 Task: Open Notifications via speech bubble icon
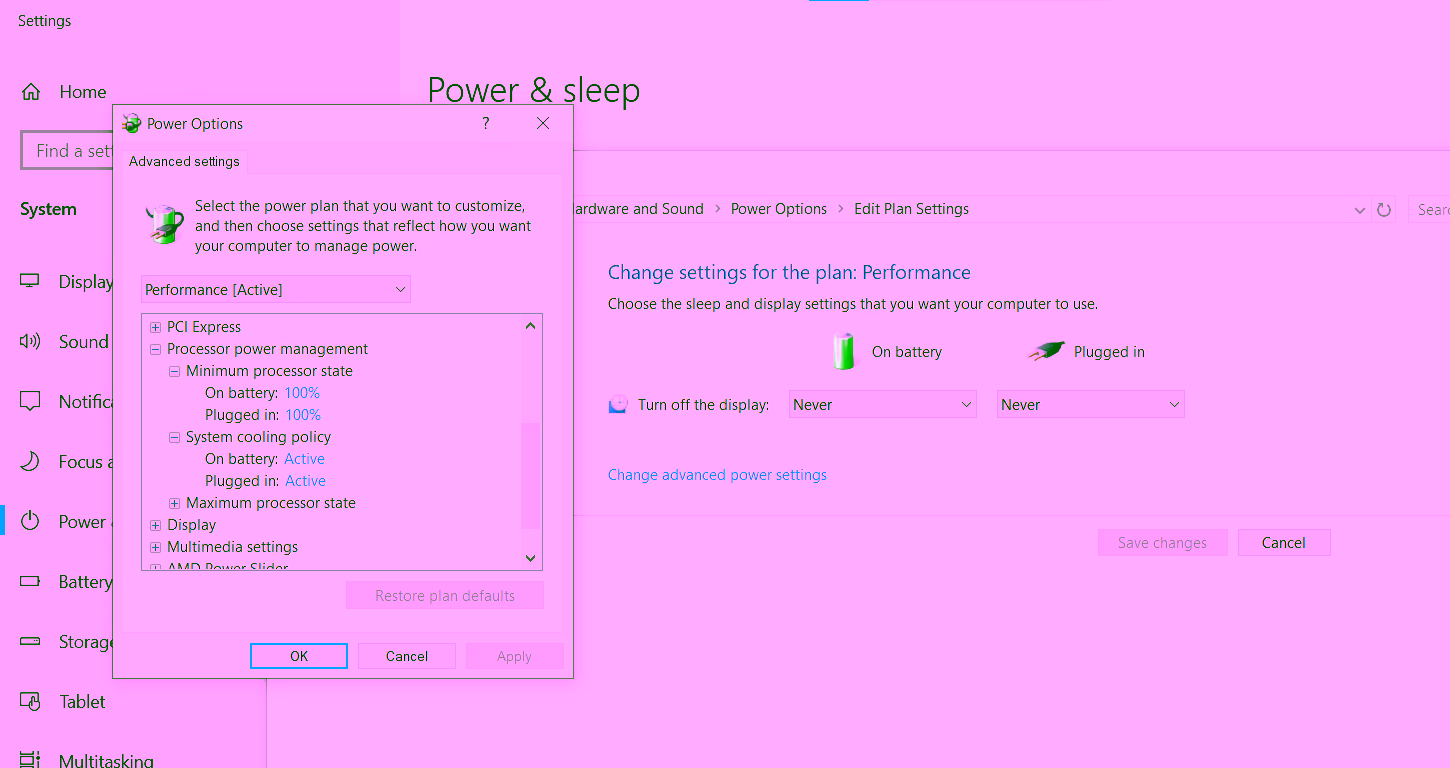pyautogui.click(x=30, y=401)
